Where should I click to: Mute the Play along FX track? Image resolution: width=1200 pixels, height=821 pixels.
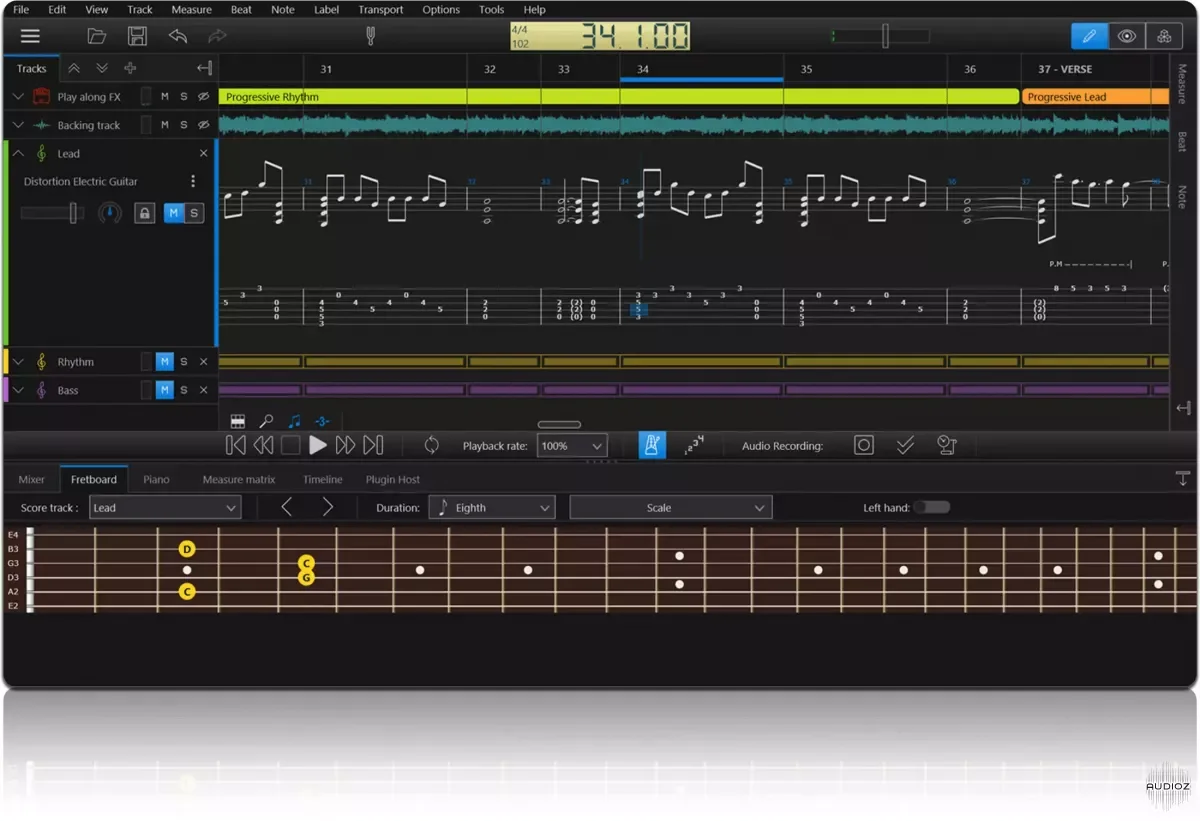(165, 97)
